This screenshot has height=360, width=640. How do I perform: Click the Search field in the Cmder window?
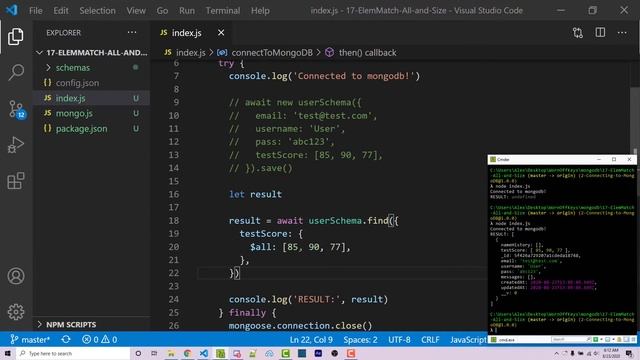tap(570, 339)
